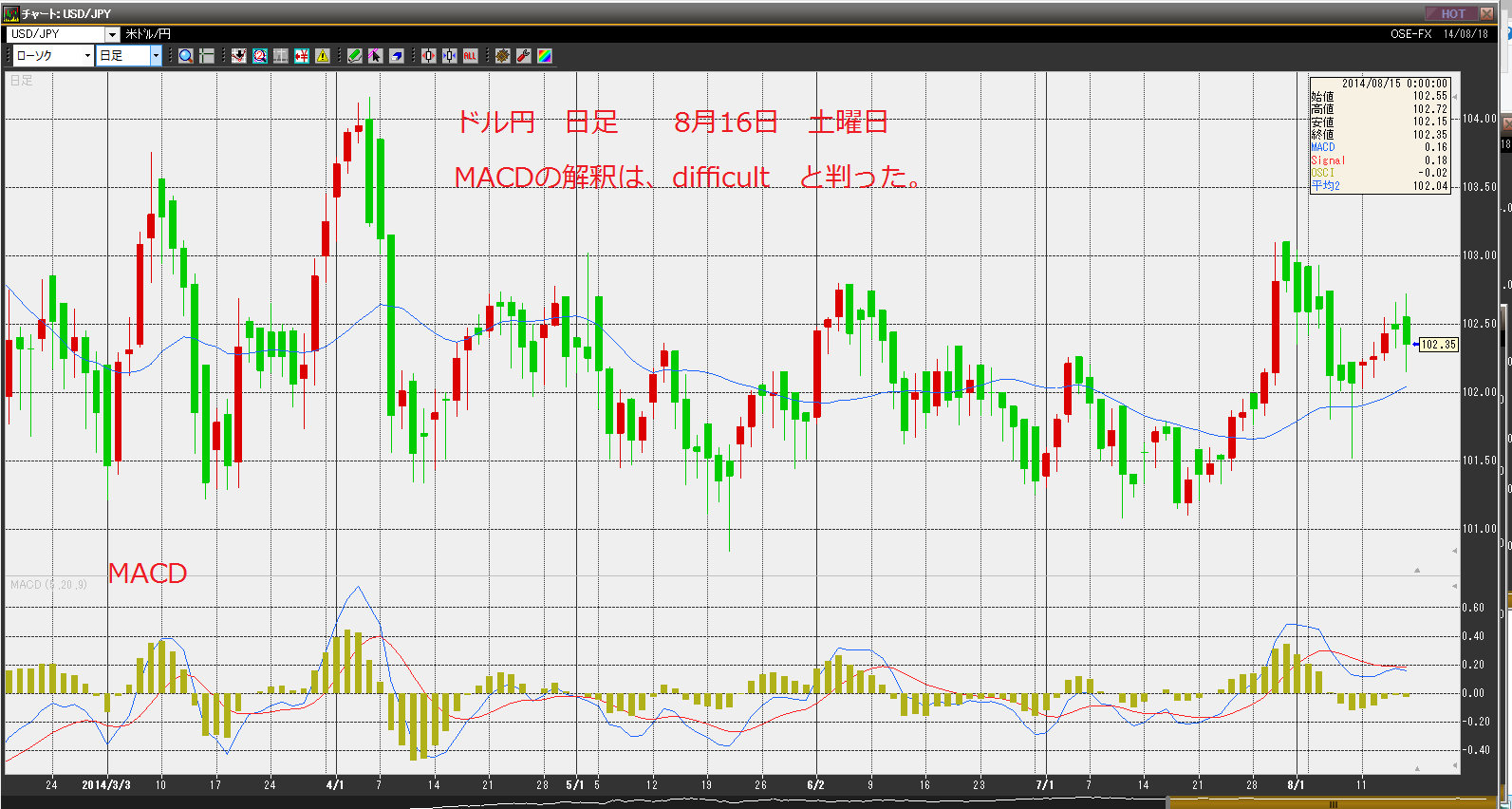Select the pointer arrow line-select tool
This screenshot has width=1512, height=809.
point(375,56)
